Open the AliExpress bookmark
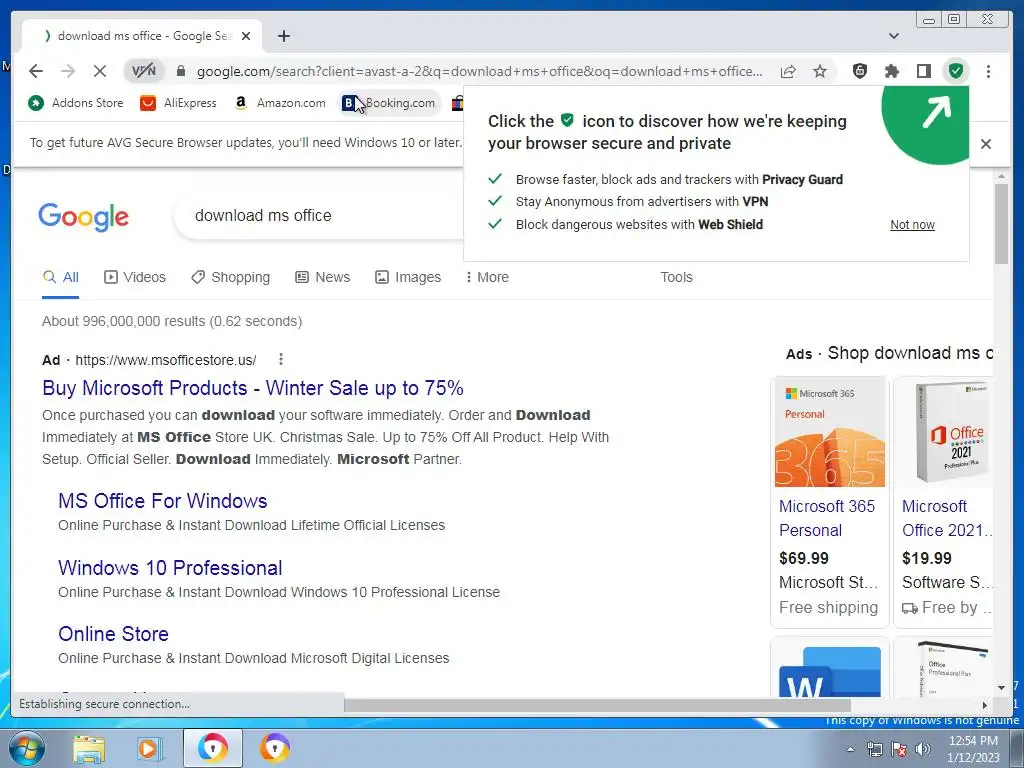Screen dimensions: 1024x768 [178, 103]
